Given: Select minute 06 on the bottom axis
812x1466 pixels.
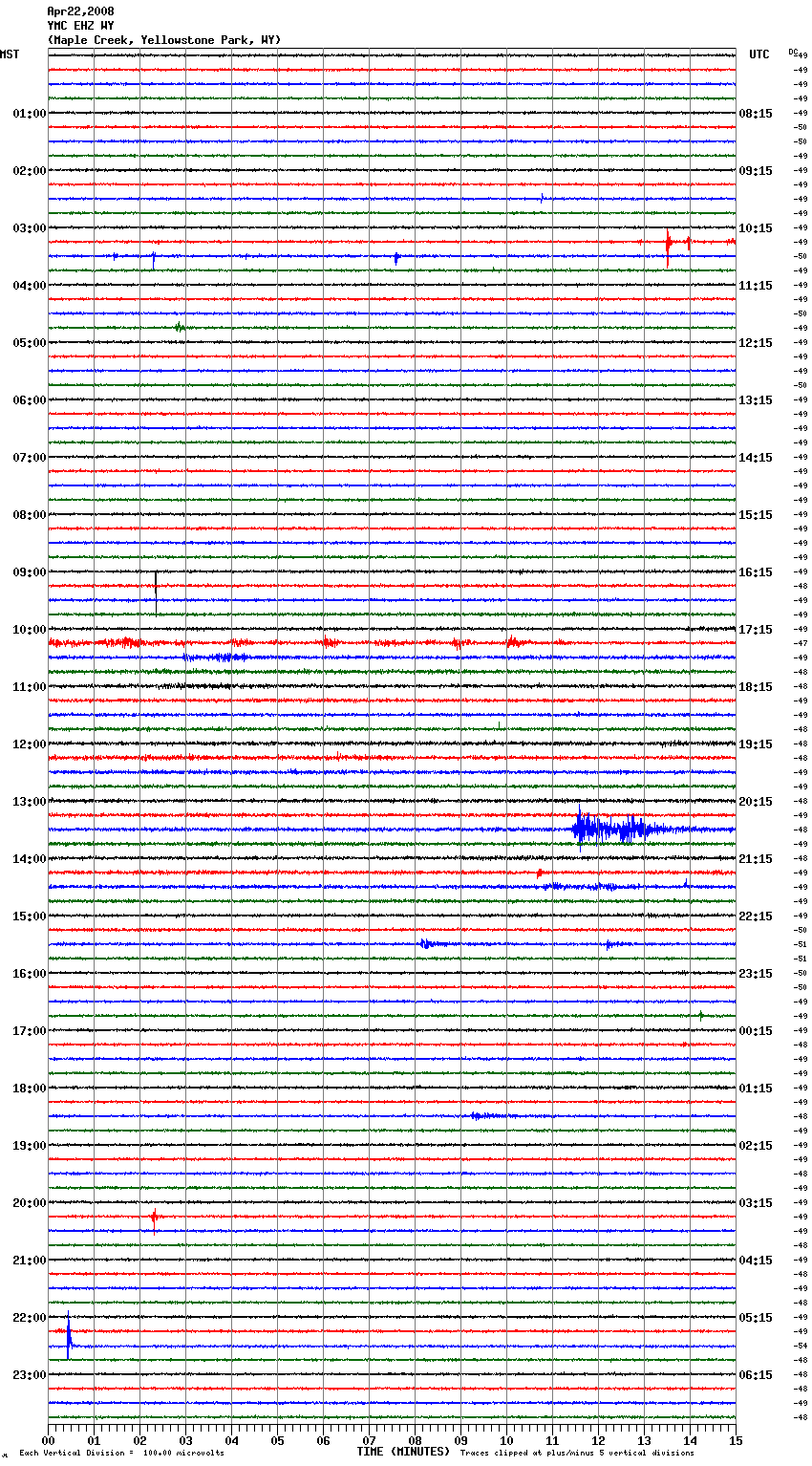Looking at the screenshot, I should pyautogui.click(x=323, y=1440).
